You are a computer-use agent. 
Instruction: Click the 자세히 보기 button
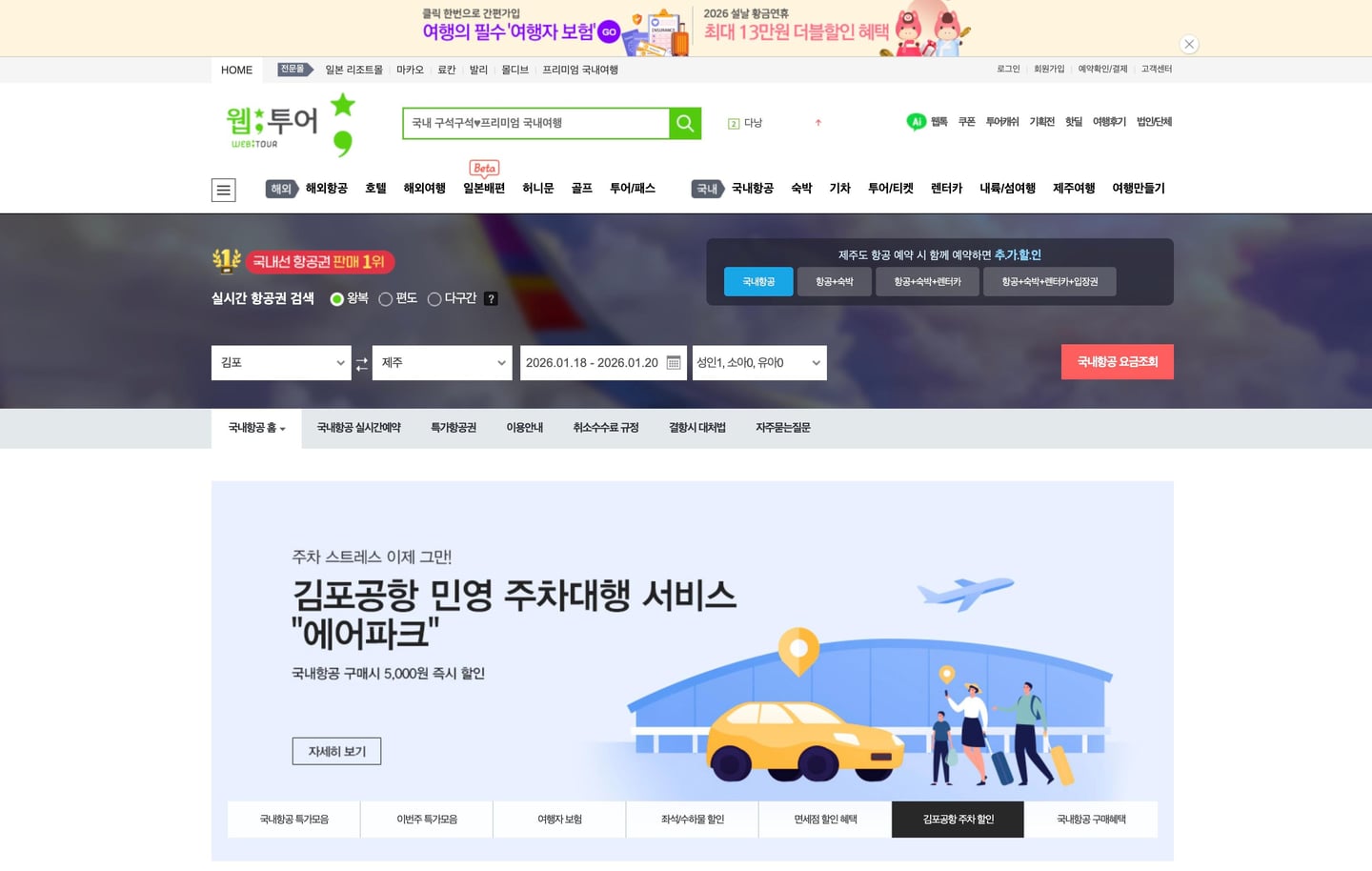336,751
